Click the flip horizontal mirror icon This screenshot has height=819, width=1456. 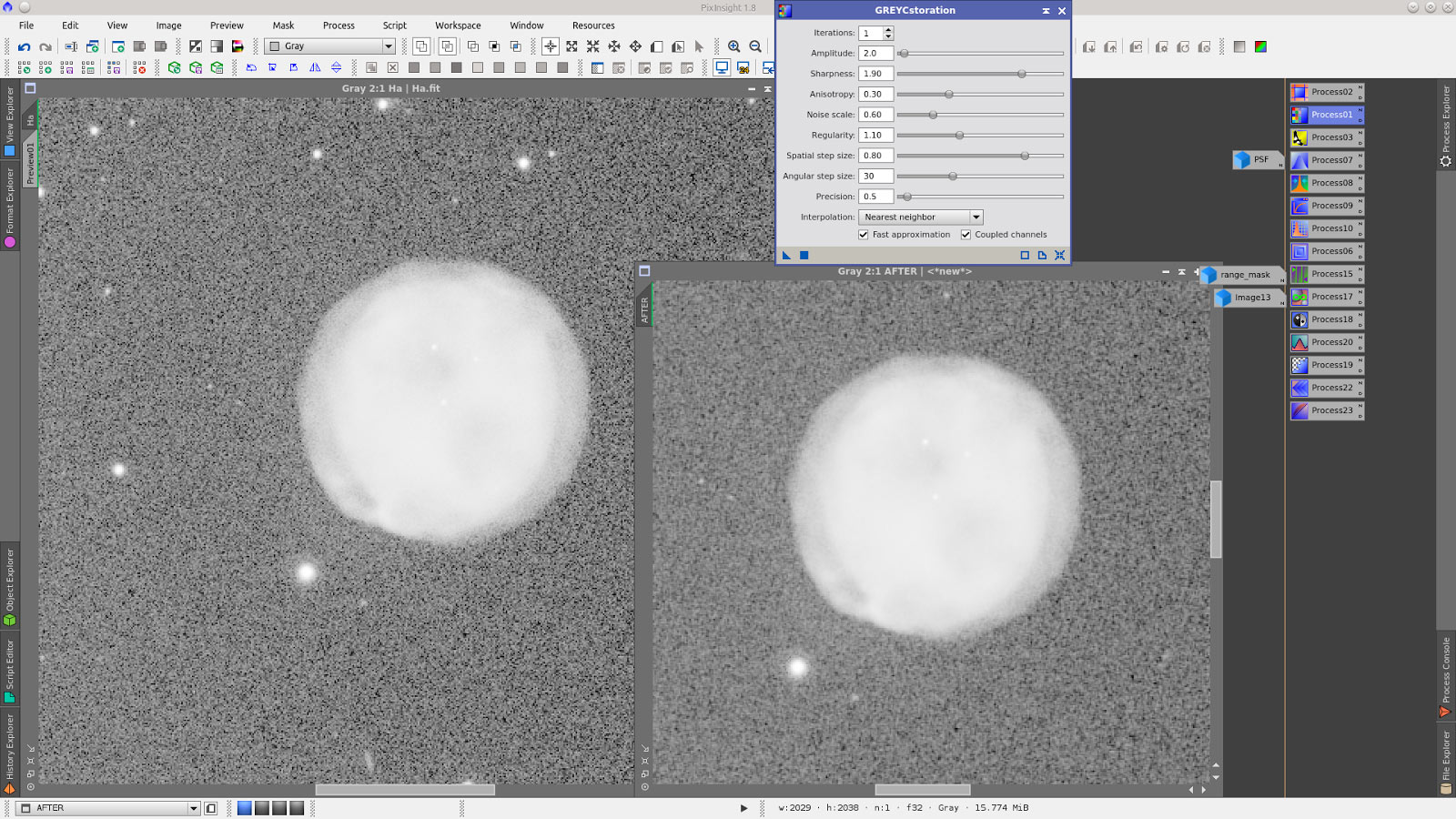pyautogui.click(x=315, y=67)
